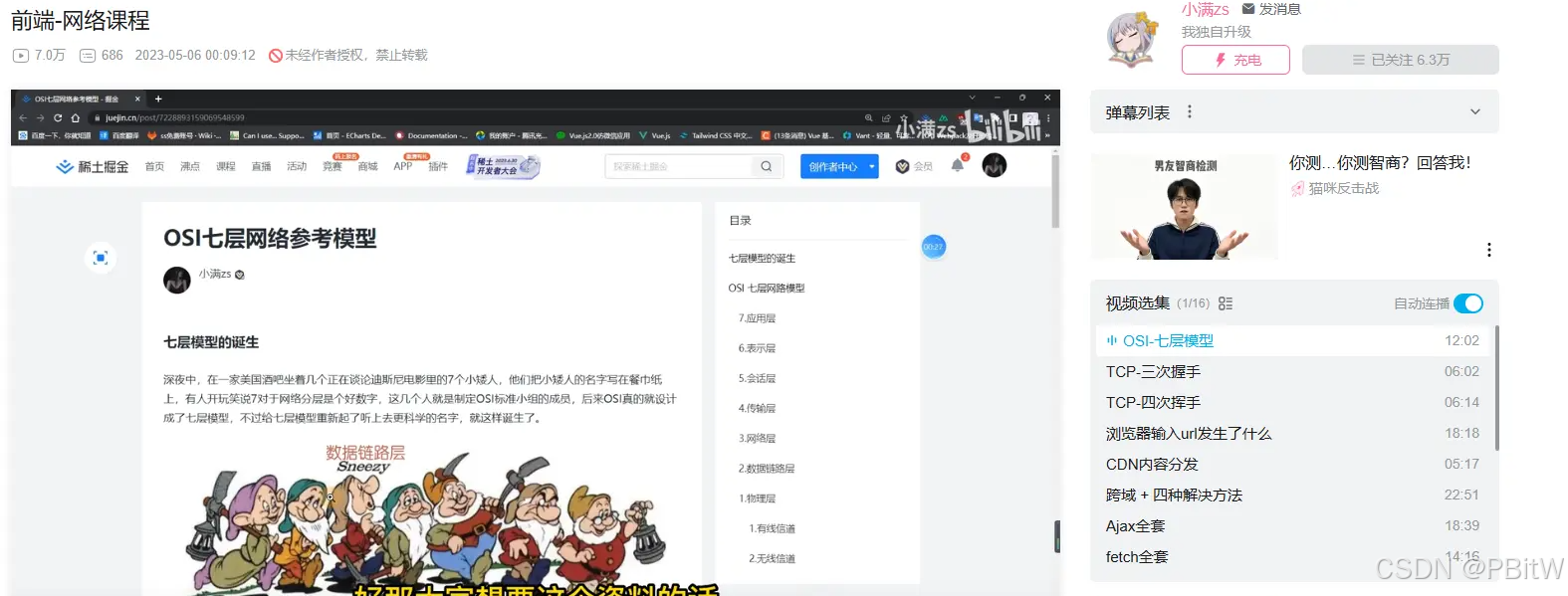Click the juejin.cn address bar
Image resolution: width=1568 pixels, height=596 pixels.
(x=478, y=117)
